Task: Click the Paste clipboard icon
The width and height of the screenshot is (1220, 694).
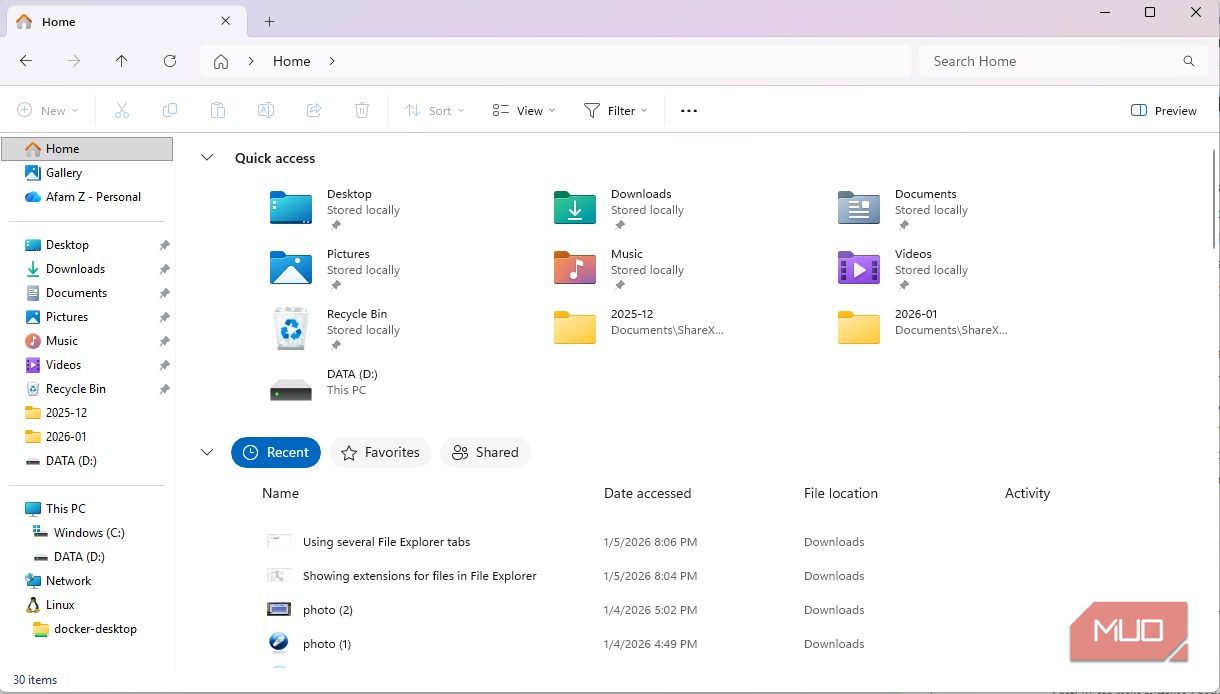Action: [218, 111]
